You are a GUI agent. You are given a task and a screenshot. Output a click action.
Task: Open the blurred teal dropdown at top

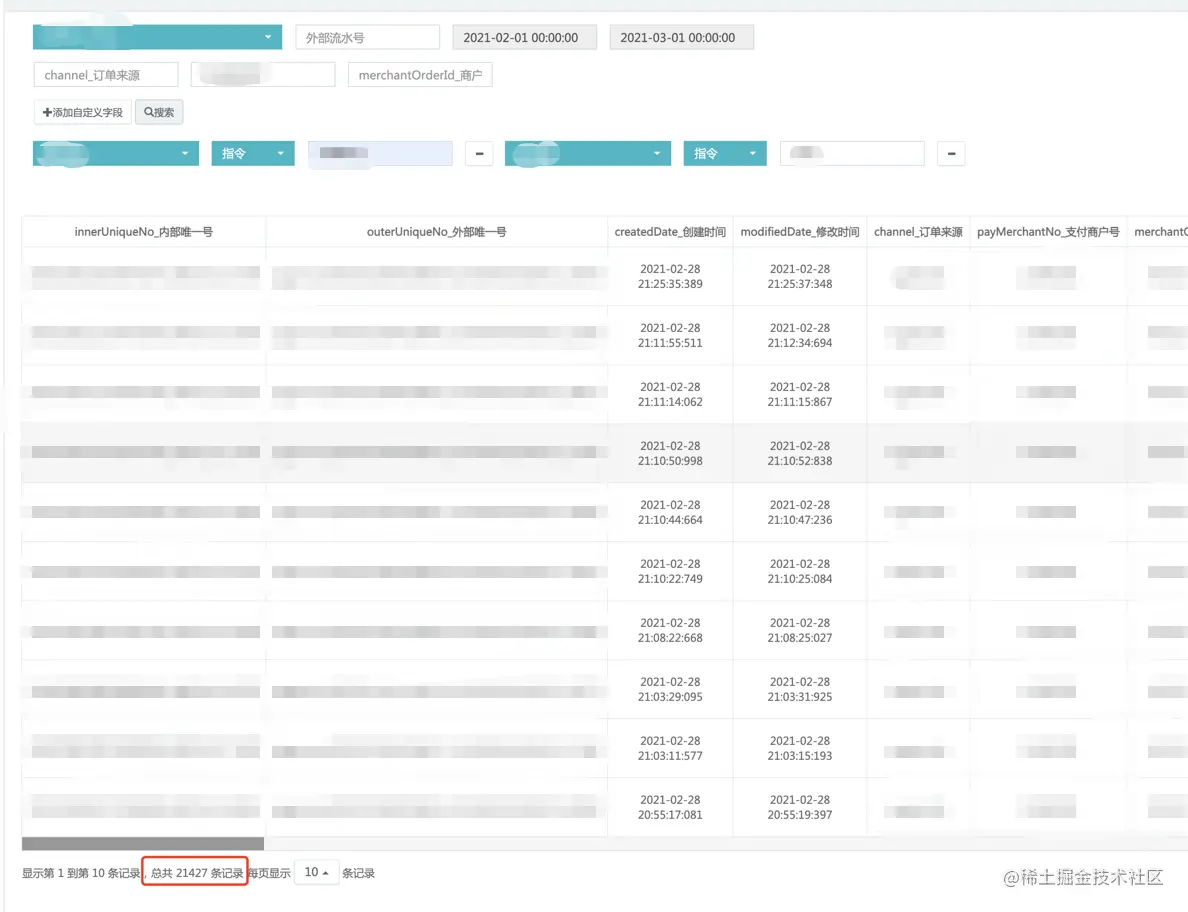click(157, 37)
